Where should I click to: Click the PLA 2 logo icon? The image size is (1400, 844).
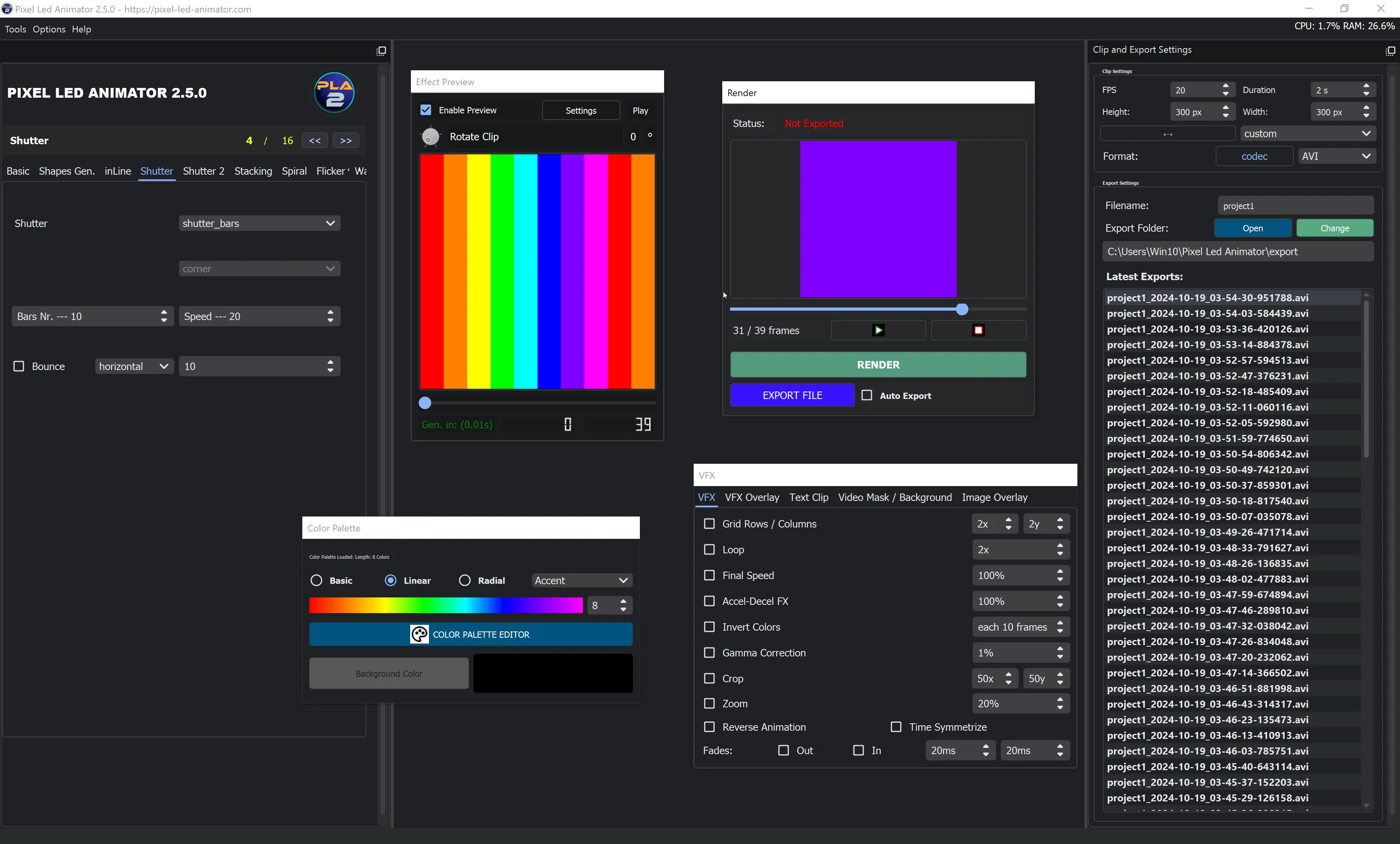[x=334, y=93]
